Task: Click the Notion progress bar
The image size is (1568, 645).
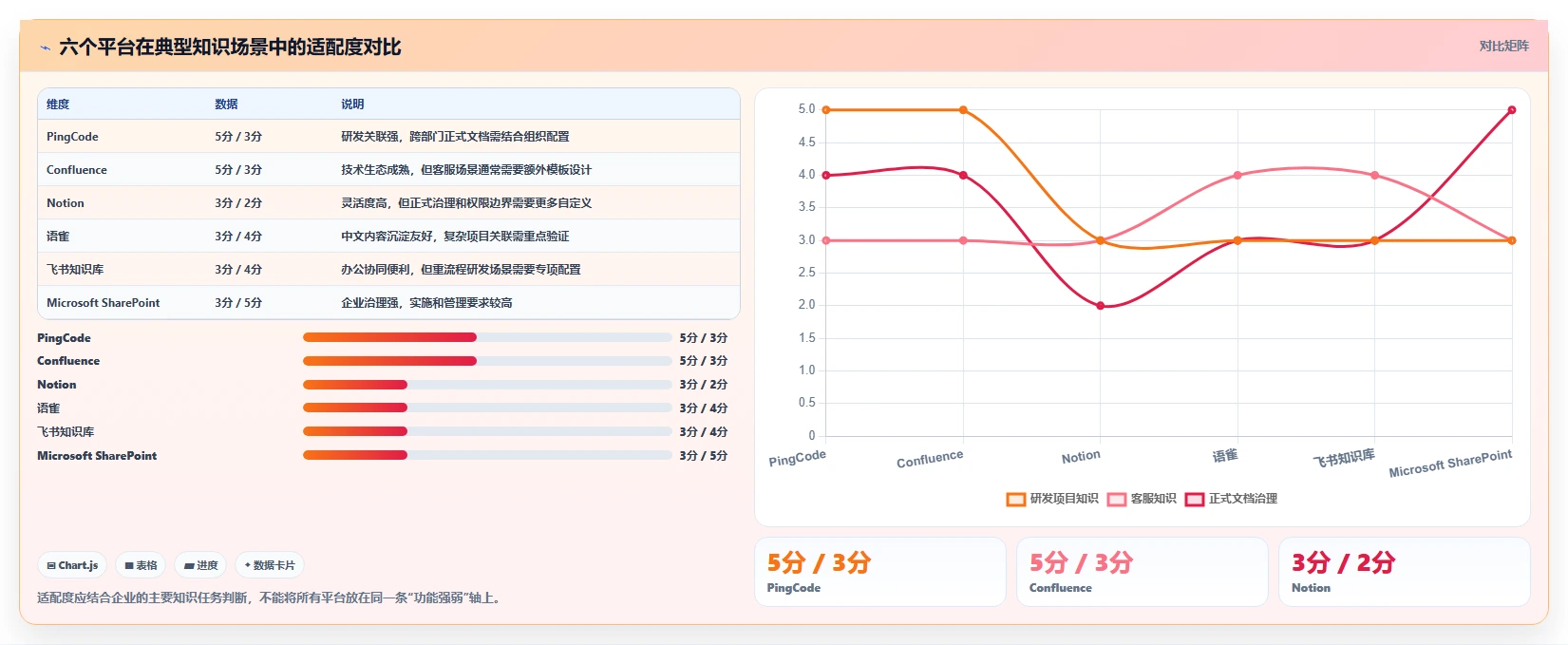Action: 487,385
